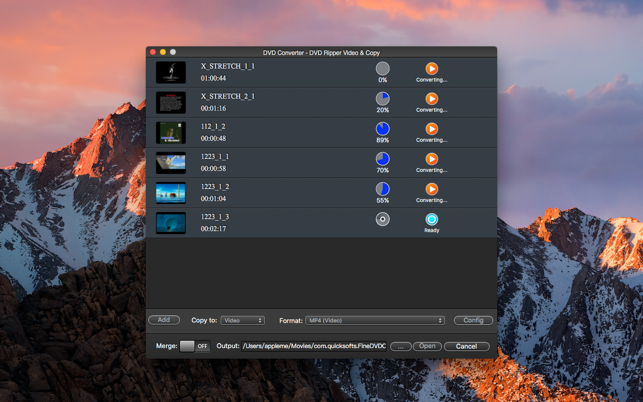Select the 1223_1_2 video thumbnail

pyautogui.click(x=171, y=193)
